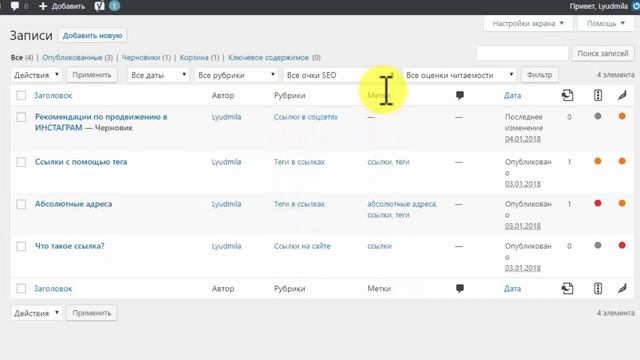Click orange readability dot for 'Ссылки с помощью тега'
This screenshot has height=360, width=640.
tap(622, 161)
